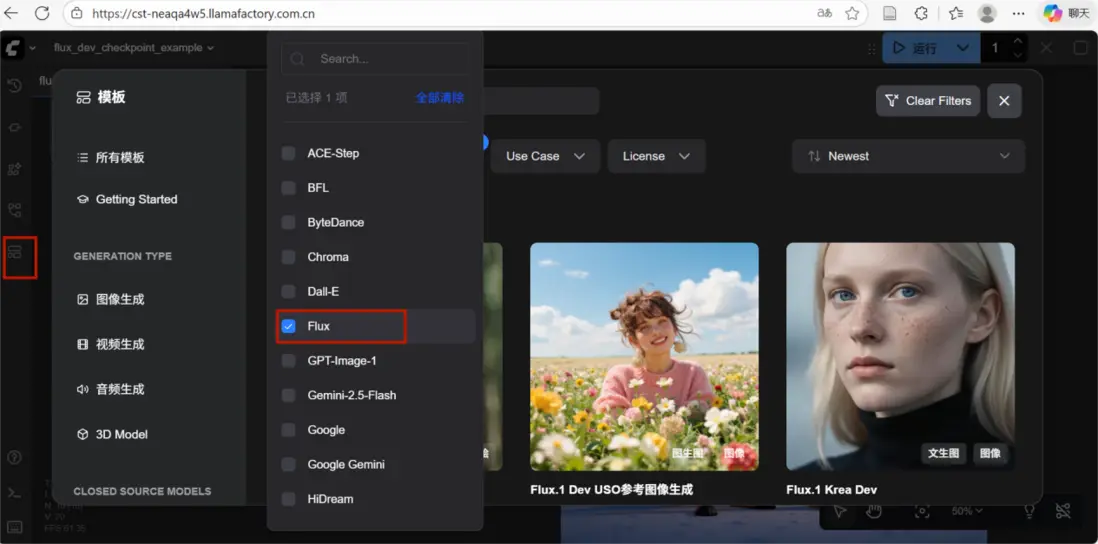The image size is (1098, 544).
Task: Open the templates sidebar icon
Action: click(x=15, y=251)
